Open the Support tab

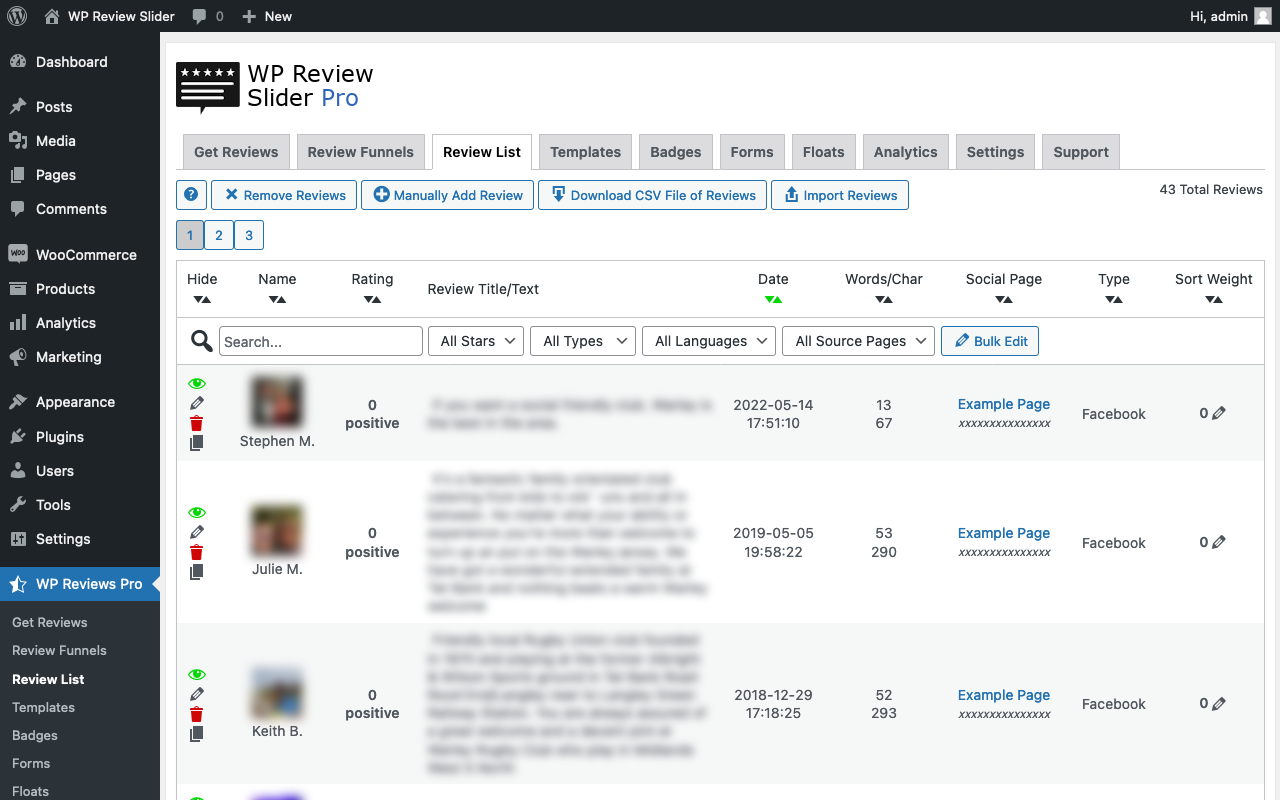point(1081,152)
